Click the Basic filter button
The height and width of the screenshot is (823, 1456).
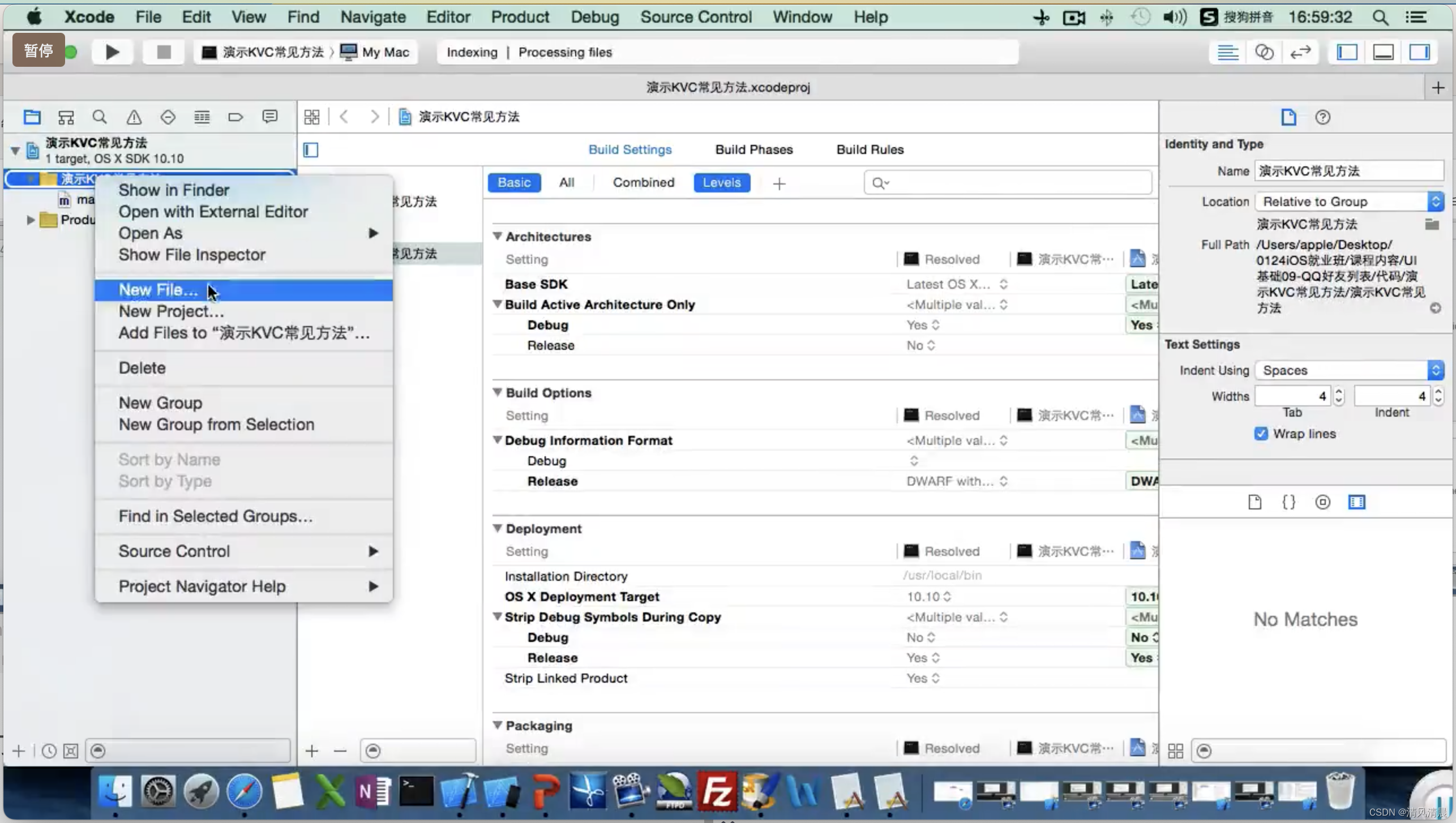(513, 182)
